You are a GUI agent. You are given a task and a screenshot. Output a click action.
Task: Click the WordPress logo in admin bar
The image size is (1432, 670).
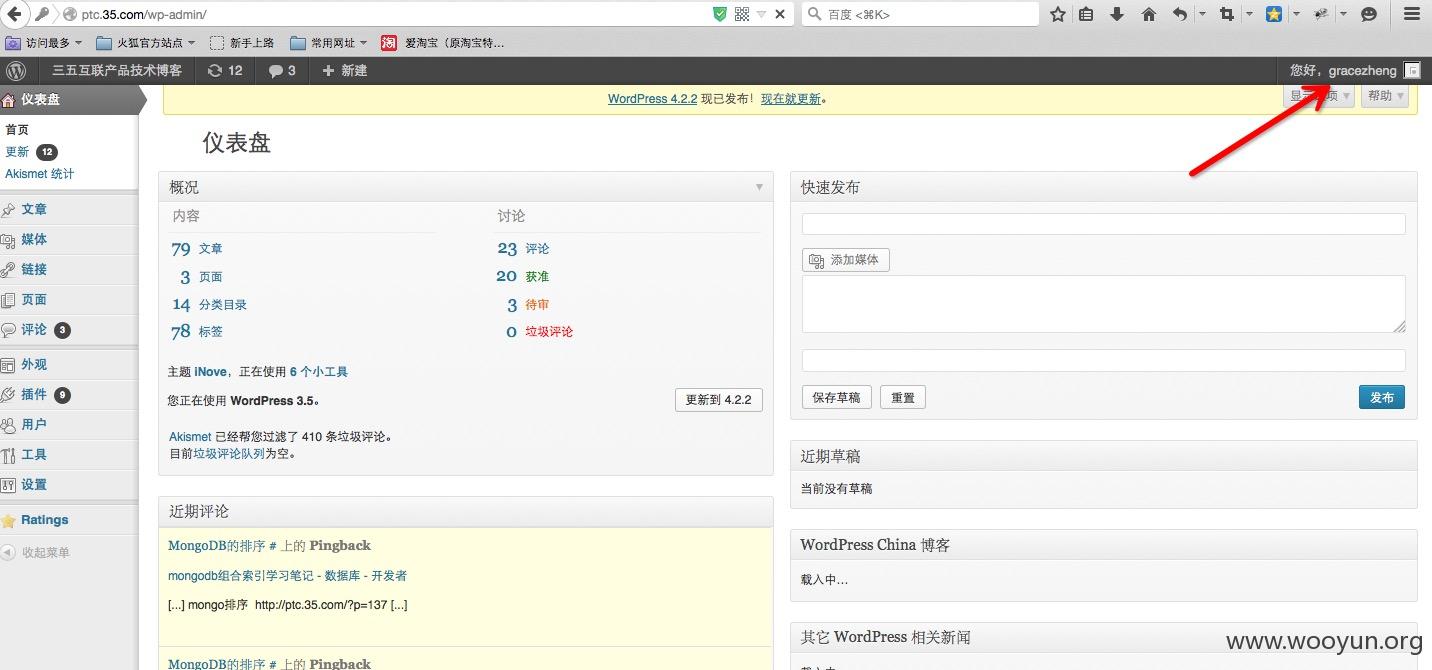[x=16, y=70]
